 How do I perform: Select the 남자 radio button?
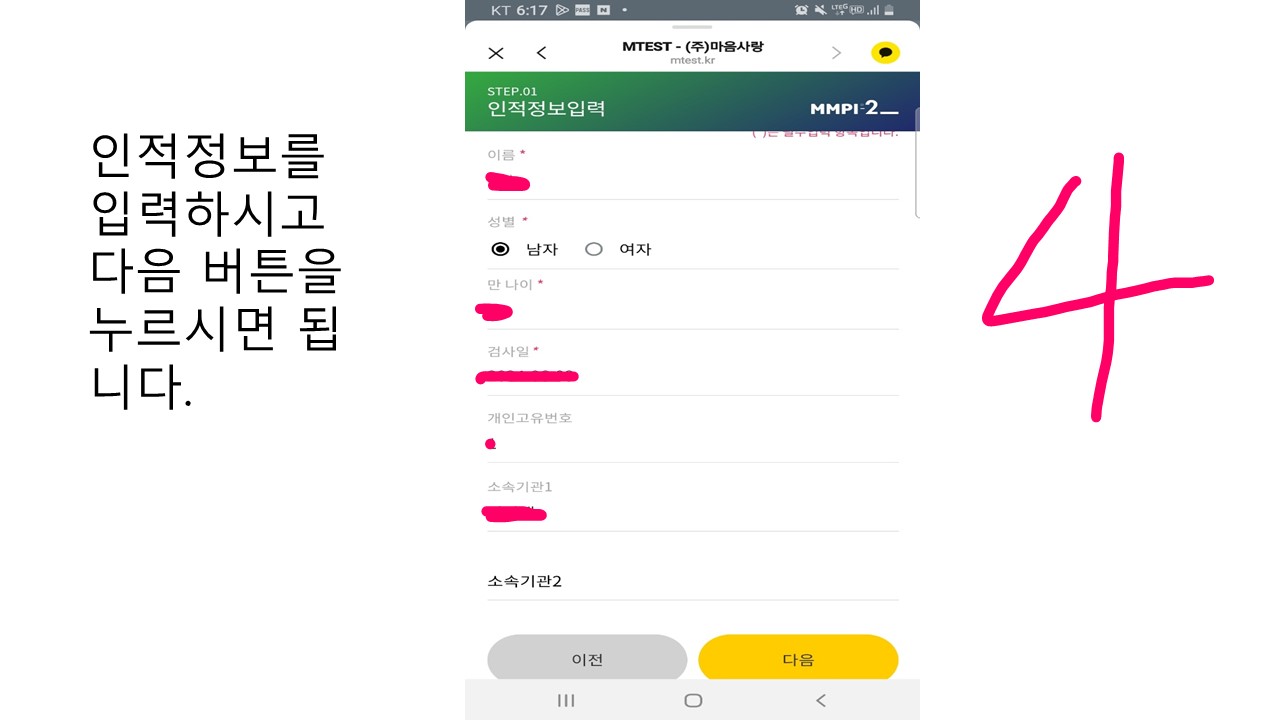(x=501, y=249)
